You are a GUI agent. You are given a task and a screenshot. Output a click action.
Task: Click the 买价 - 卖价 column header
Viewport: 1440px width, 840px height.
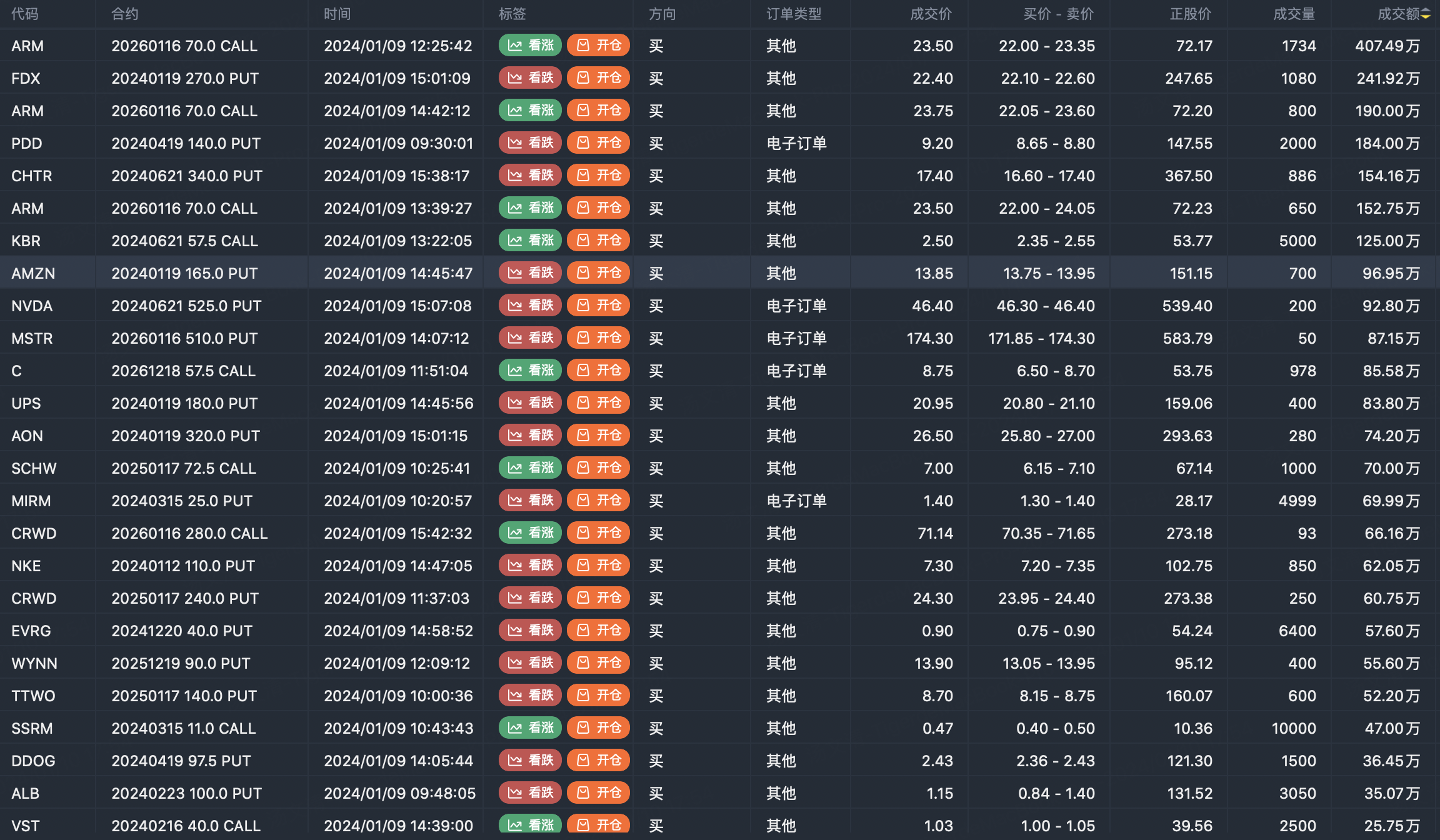coord(1058,14)
